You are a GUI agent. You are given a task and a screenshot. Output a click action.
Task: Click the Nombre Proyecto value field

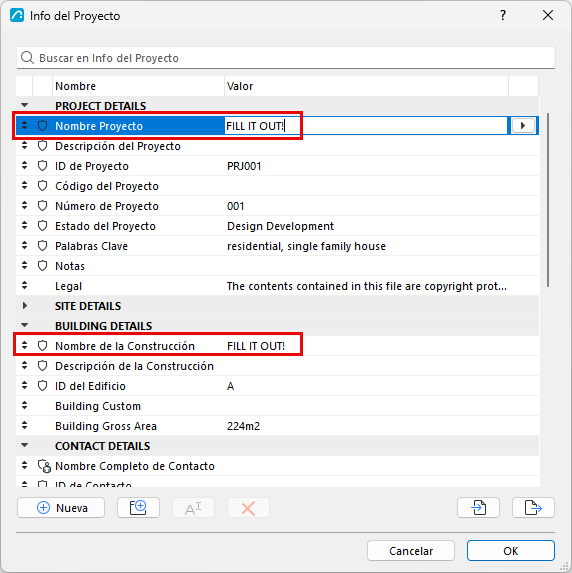366,126
